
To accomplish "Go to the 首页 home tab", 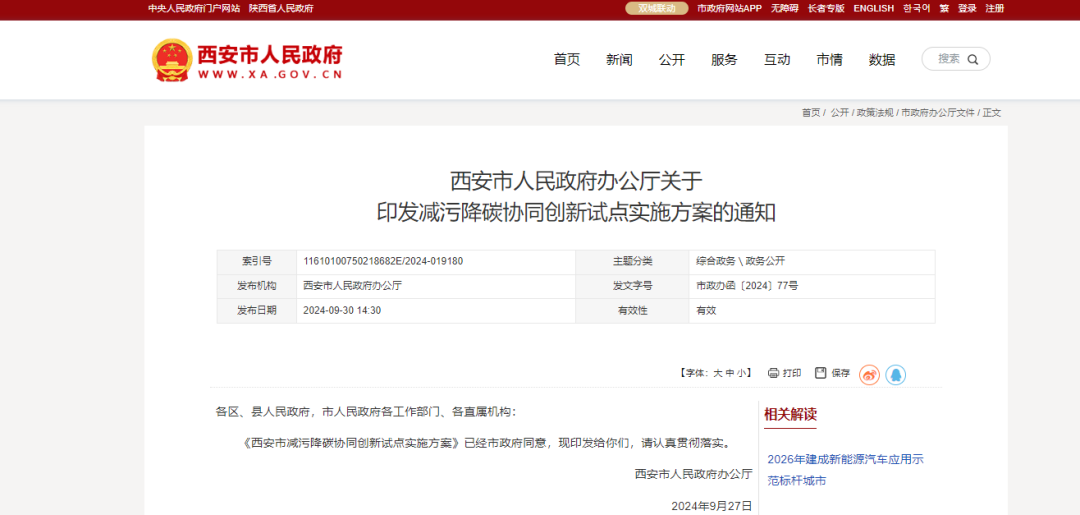I will (567, 60).
